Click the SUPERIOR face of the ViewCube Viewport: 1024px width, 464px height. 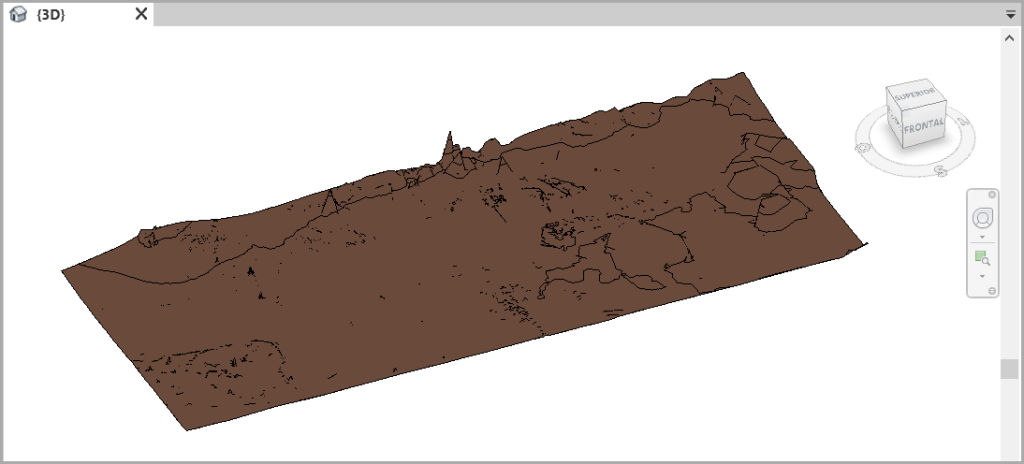click(x=913, y=94)
